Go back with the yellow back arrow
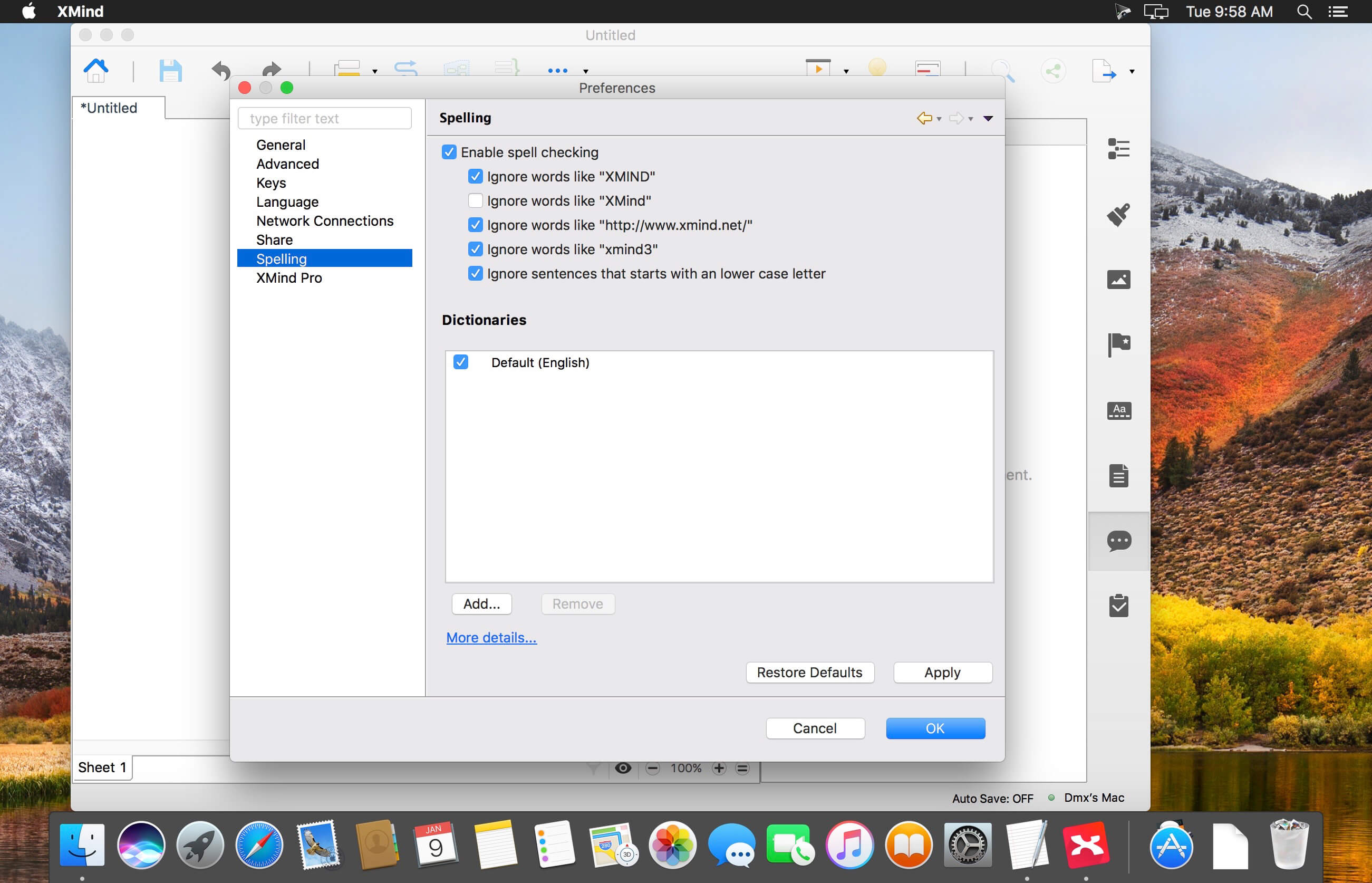Viewport: 1372px width, 883px height. pyautogui.click(x=924, y=118)
